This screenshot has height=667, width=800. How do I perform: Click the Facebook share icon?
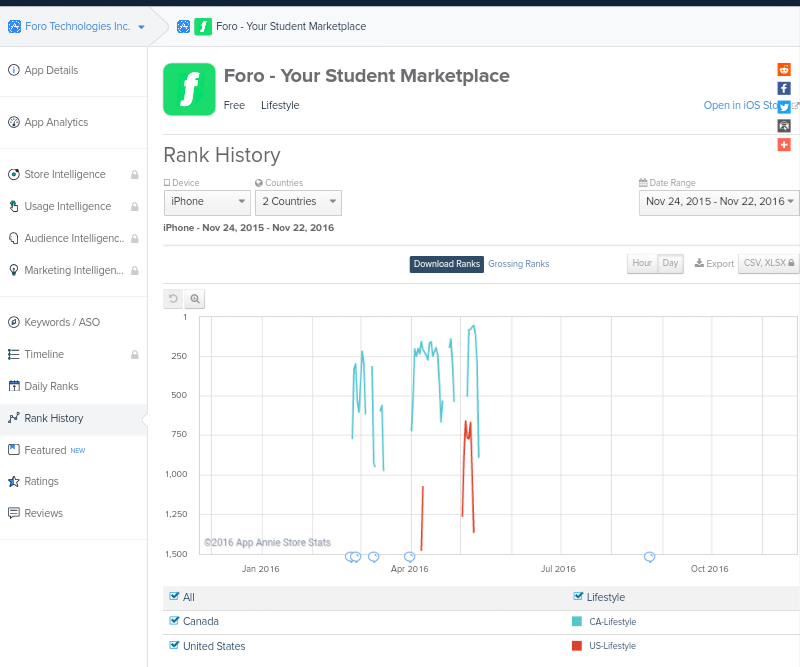784,89
